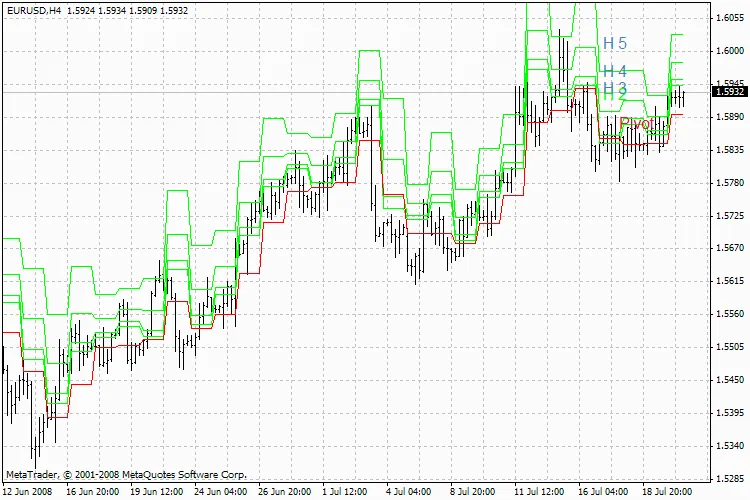The image size is (750, 500).
Task: Click the 12 Jun 2008 date label
Action: point(29,492)
